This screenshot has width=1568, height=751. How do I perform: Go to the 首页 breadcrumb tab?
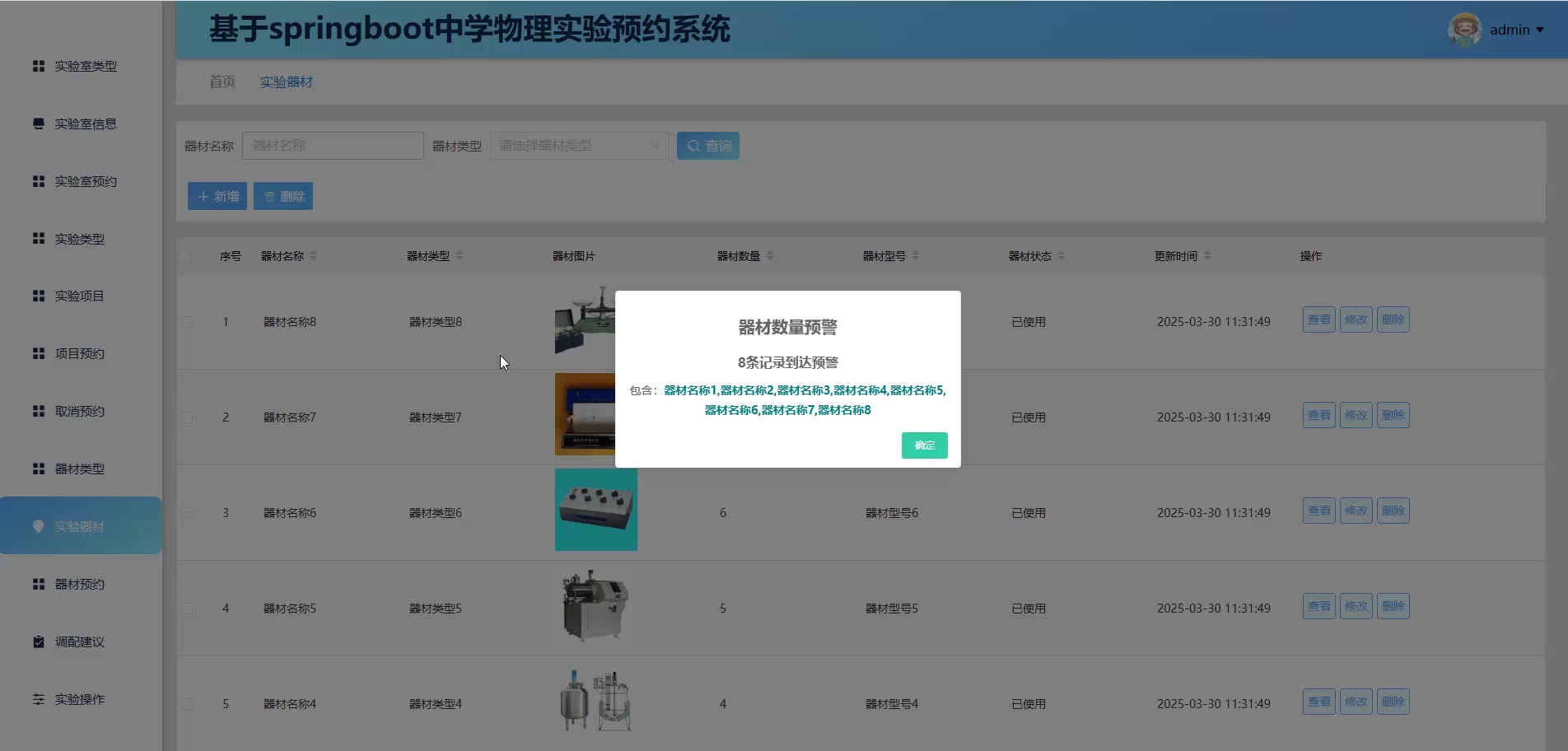click(222, 82)
